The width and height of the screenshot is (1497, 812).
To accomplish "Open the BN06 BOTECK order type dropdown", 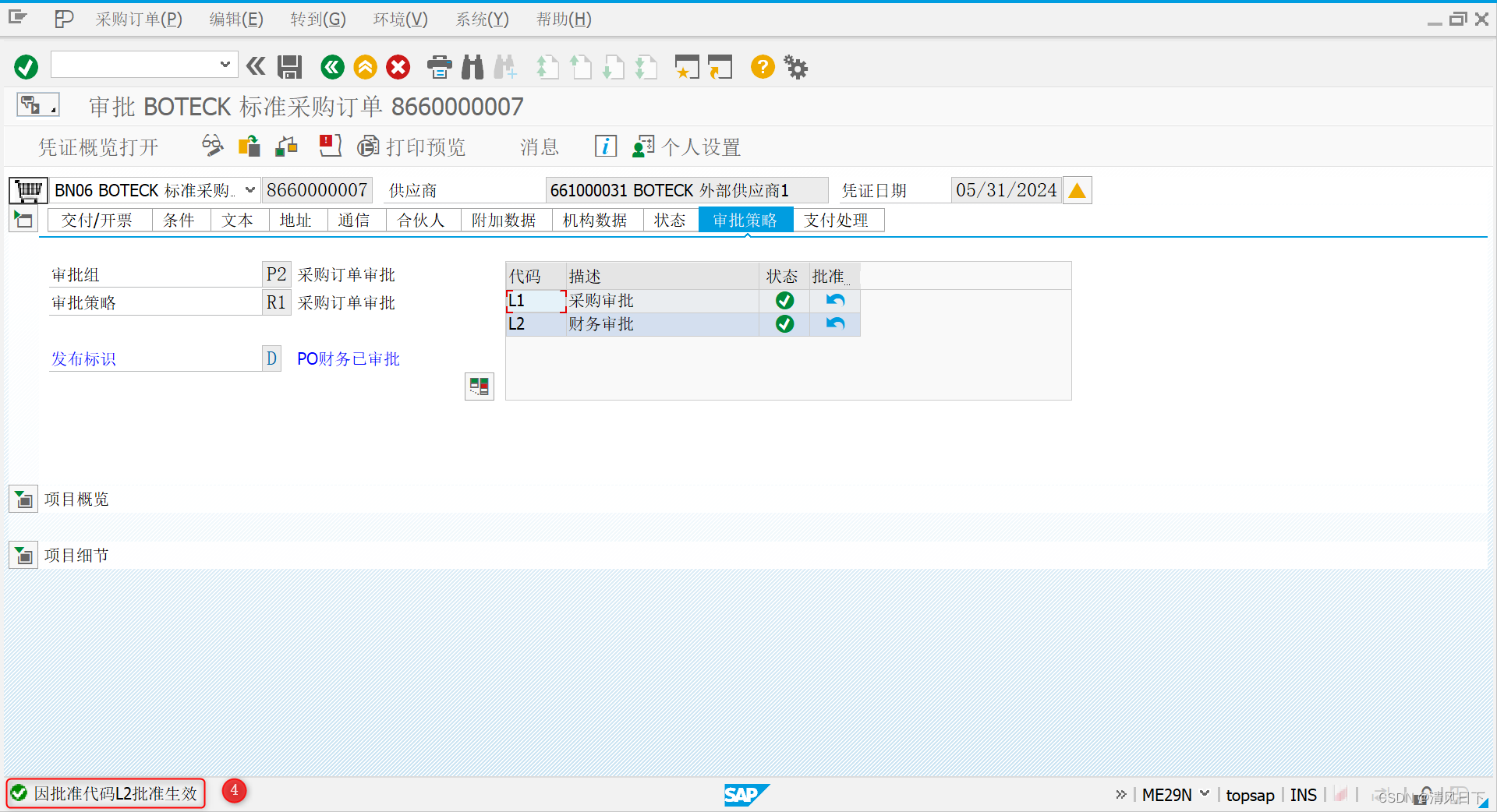I will pyautogui.click(x=250, y=190).
